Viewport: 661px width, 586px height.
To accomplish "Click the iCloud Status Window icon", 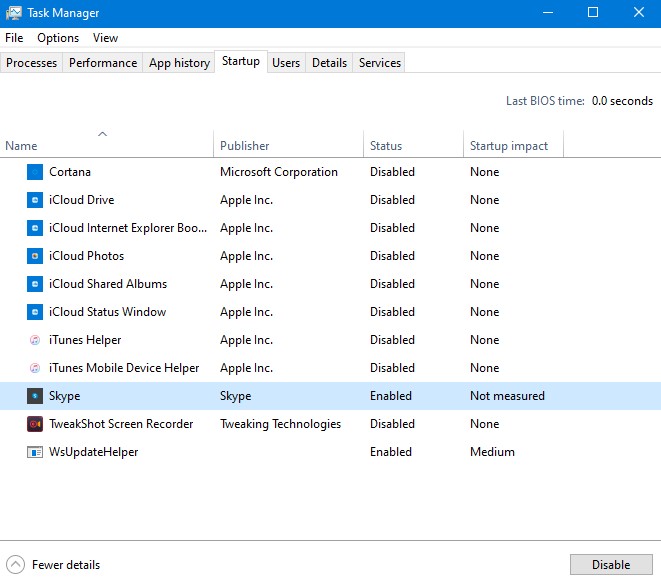I will tap(35, 312).
